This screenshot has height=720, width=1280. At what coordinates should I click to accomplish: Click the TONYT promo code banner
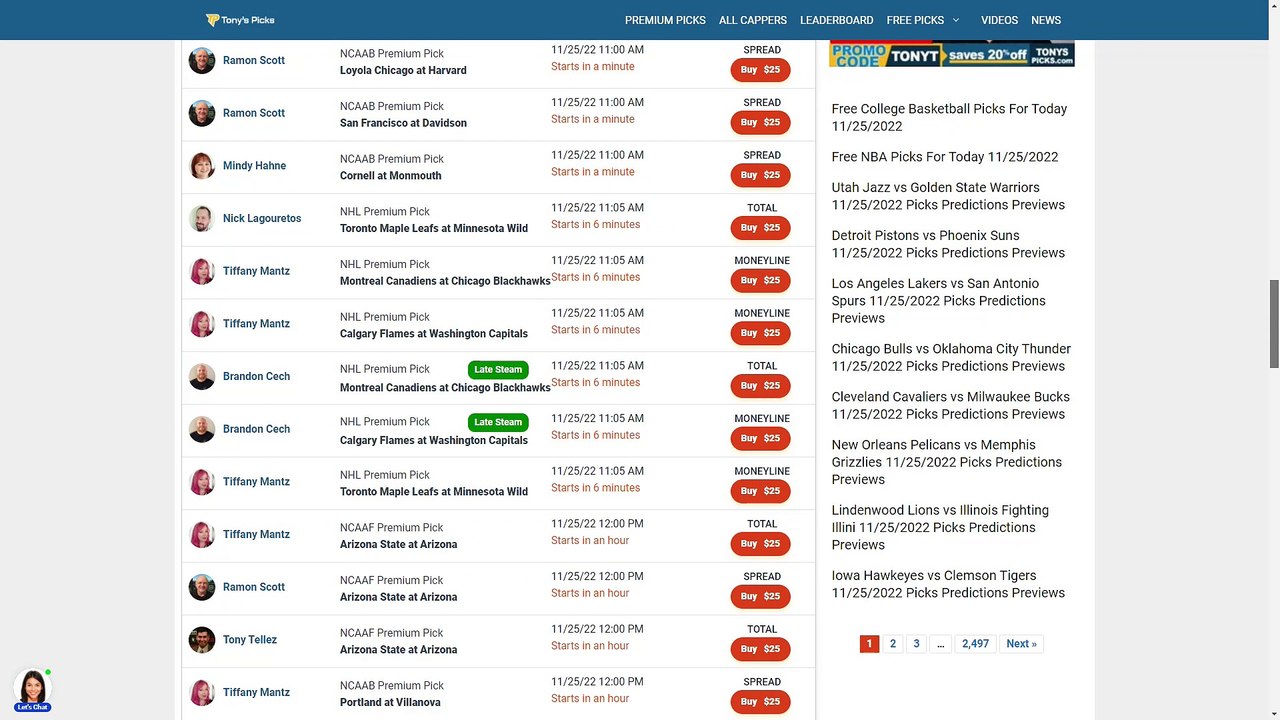click(952, 54)
